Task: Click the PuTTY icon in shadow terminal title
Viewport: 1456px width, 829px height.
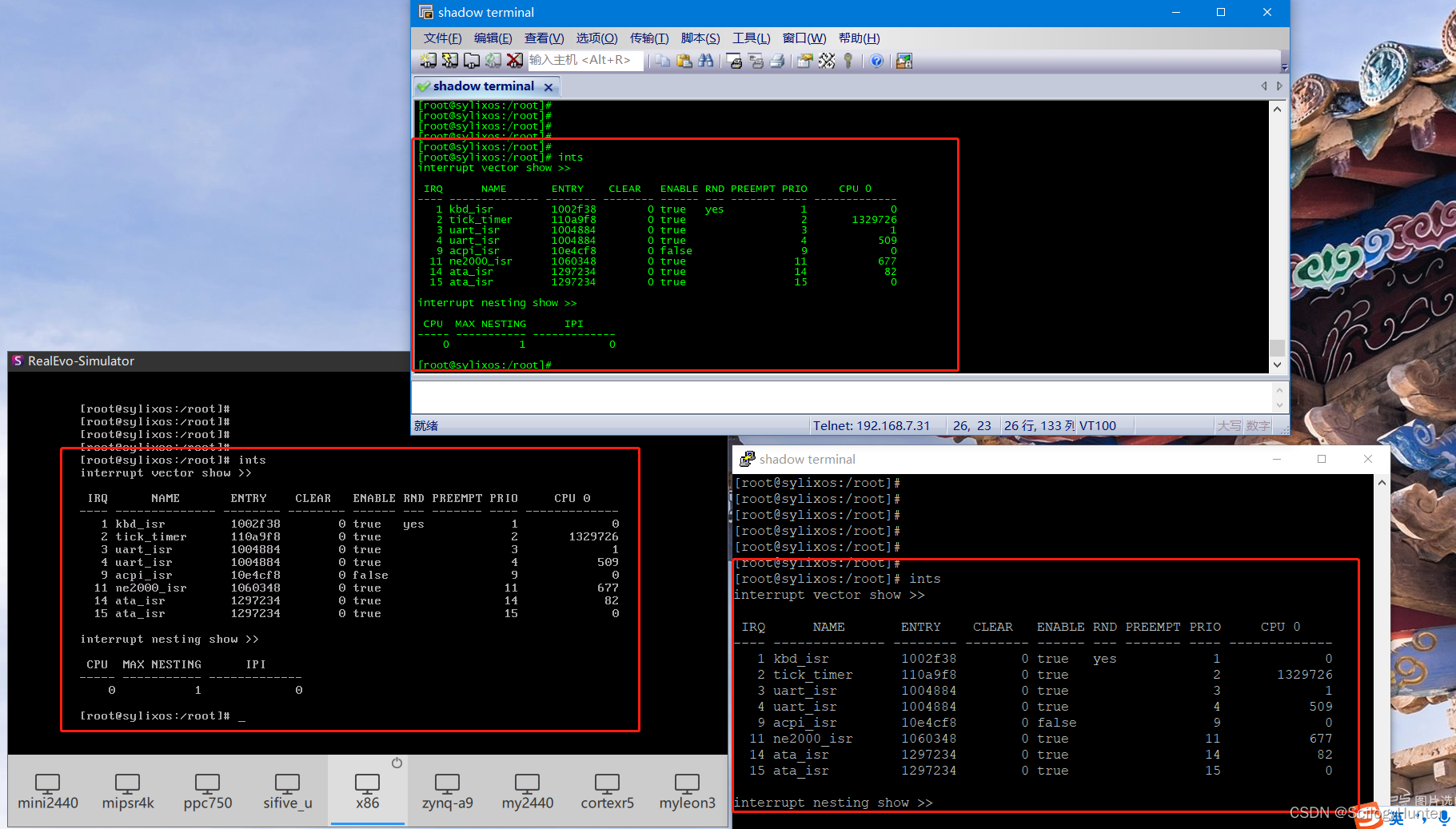Action: pyautogui.click(x=747, y=459)
